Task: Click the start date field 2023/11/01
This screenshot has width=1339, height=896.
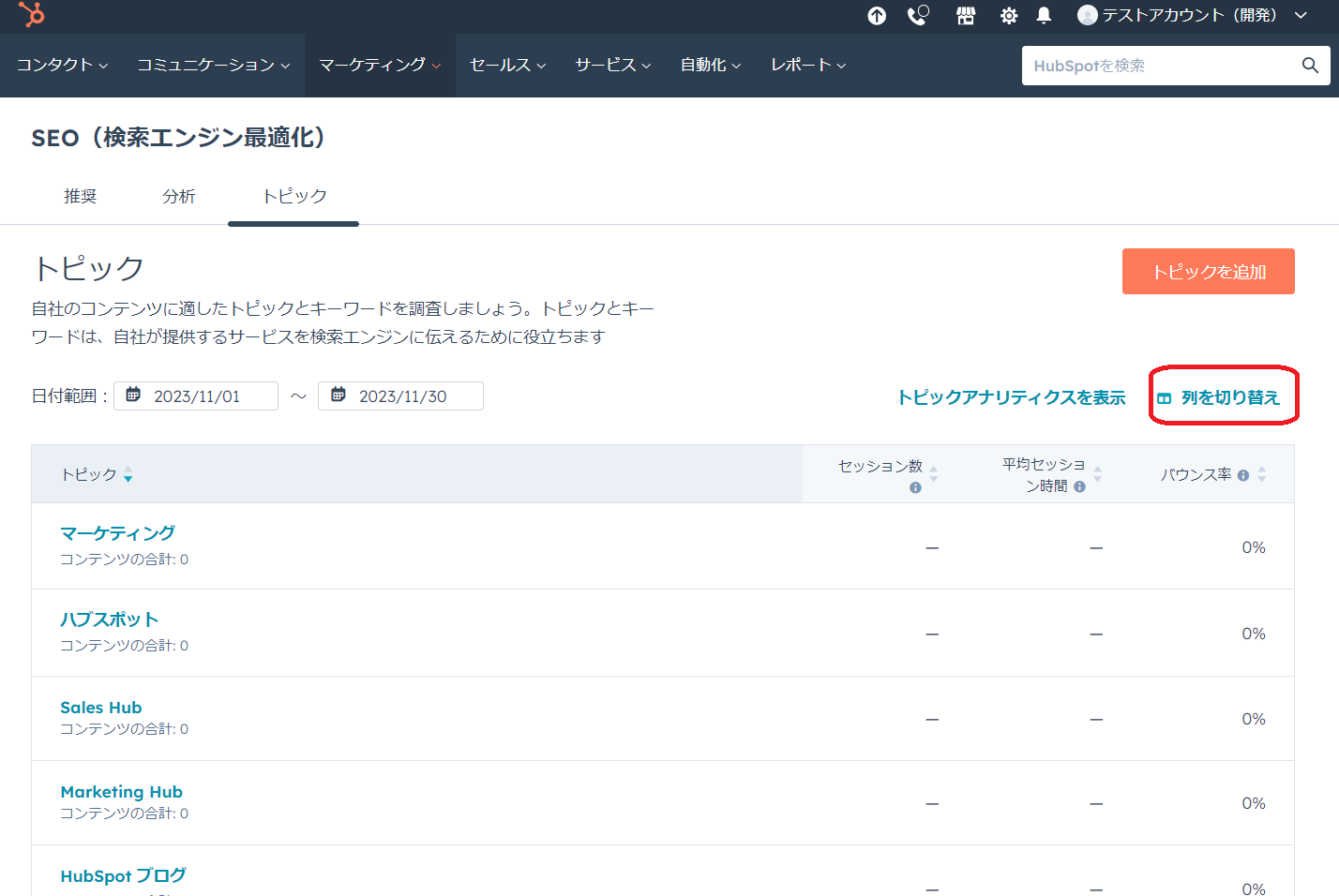Action: [196, 396]
